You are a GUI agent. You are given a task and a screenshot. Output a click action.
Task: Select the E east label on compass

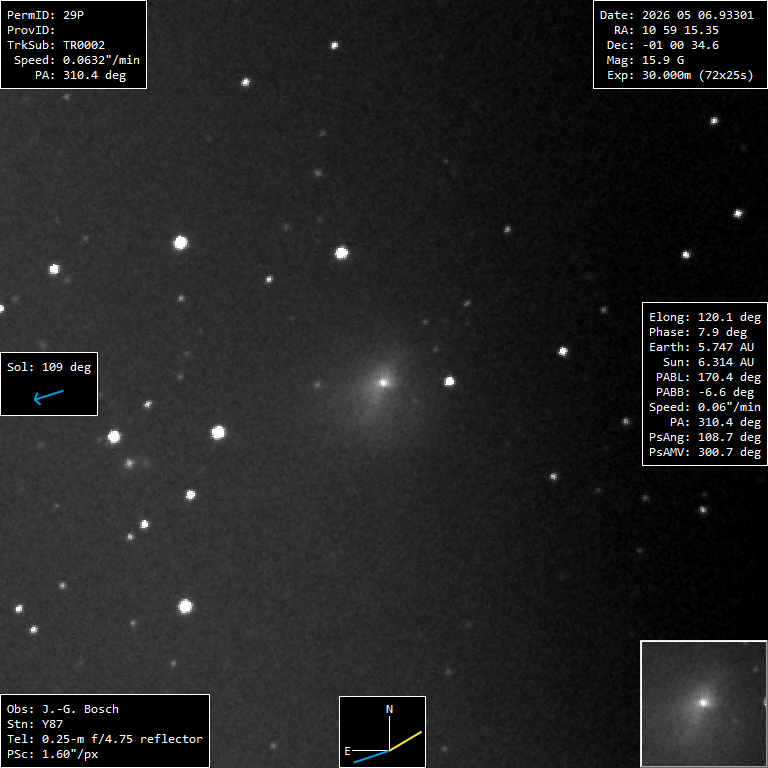point(347,751)
